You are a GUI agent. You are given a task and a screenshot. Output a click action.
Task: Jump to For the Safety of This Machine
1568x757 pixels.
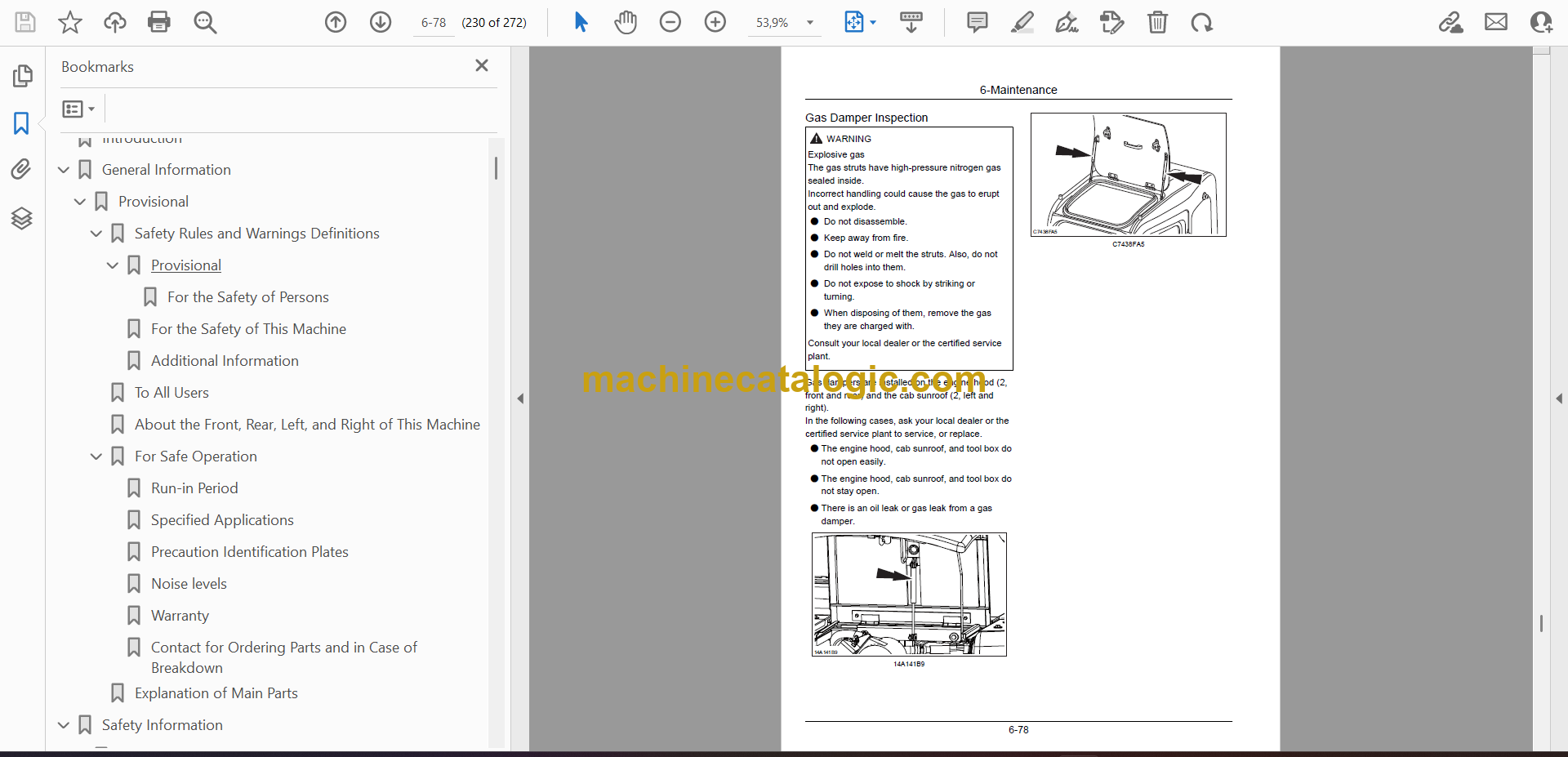[248, 329]
